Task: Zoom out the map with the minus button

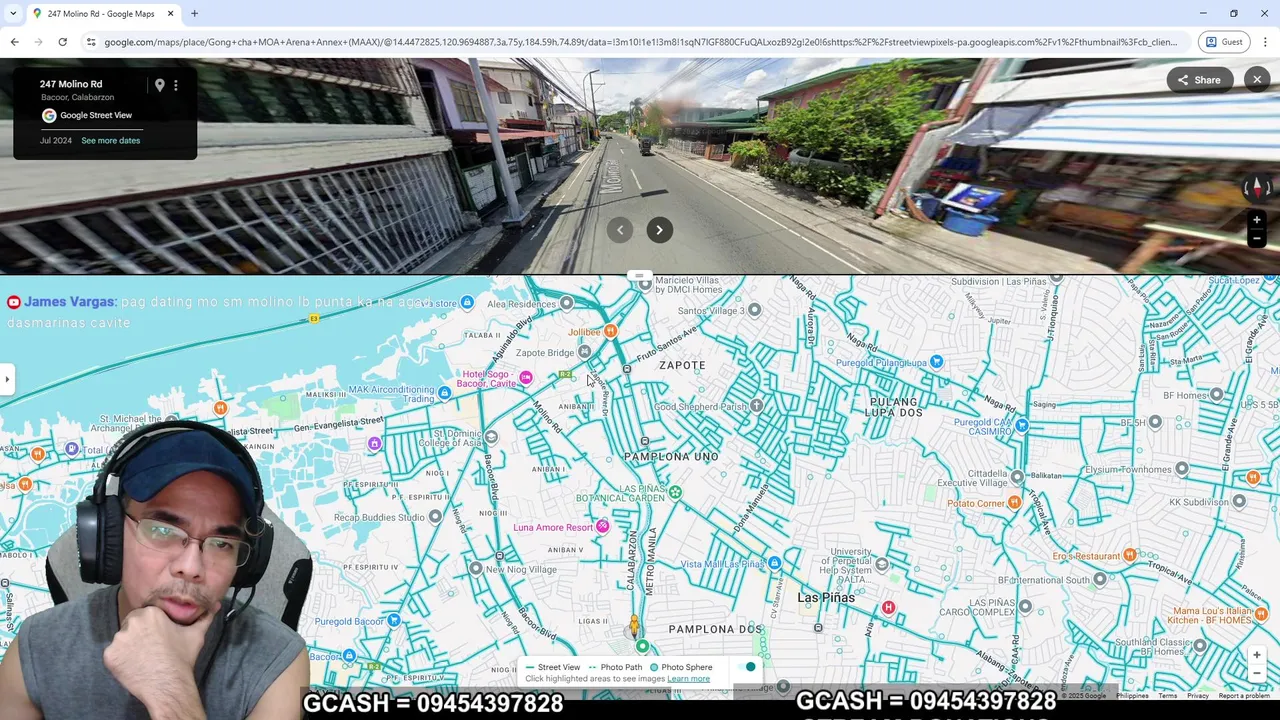Action: pyautogui.click(x=1257, y=673)
